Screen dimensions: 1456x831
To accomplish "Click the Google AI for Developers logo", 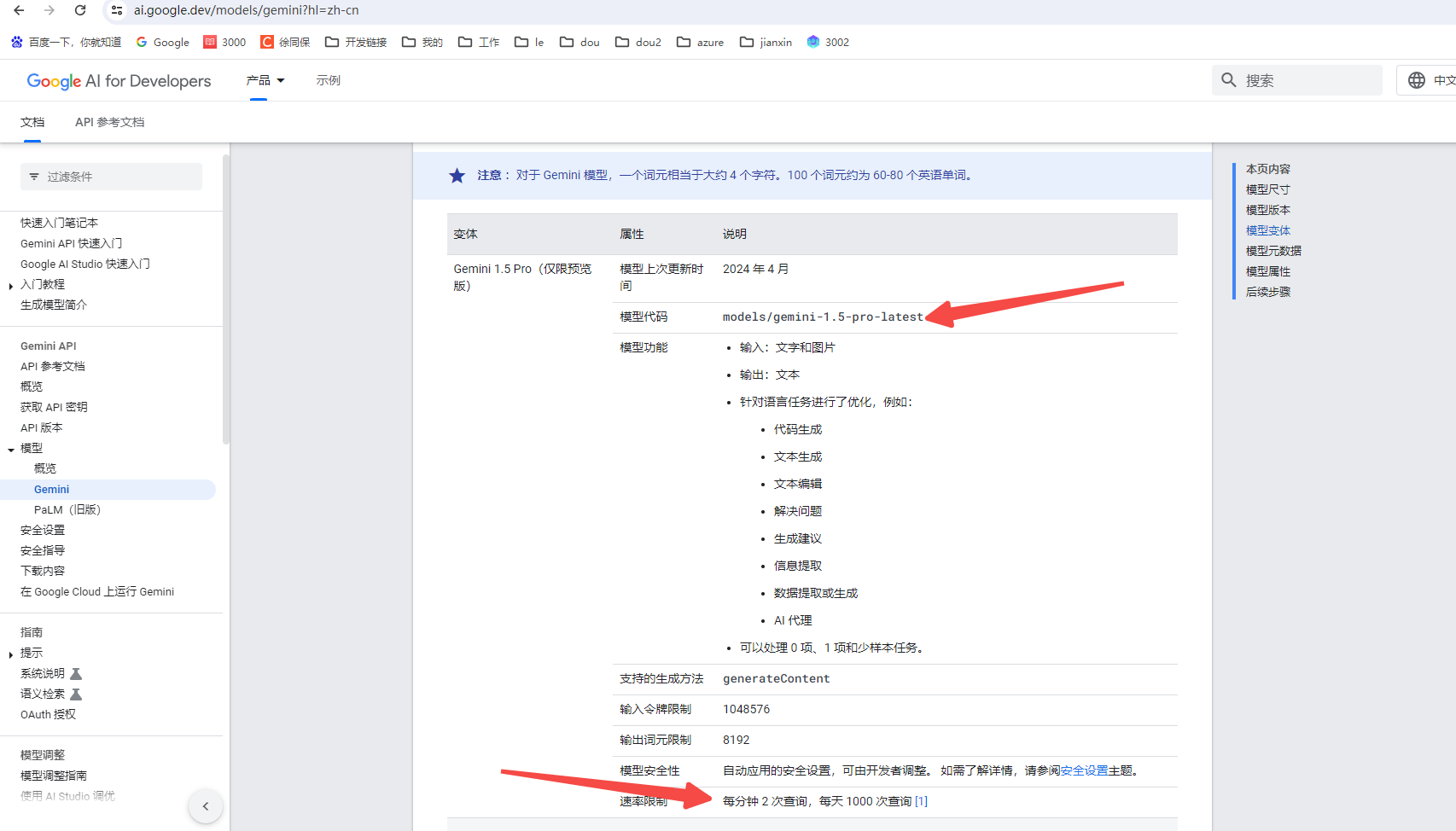I will tap(119, 81).
